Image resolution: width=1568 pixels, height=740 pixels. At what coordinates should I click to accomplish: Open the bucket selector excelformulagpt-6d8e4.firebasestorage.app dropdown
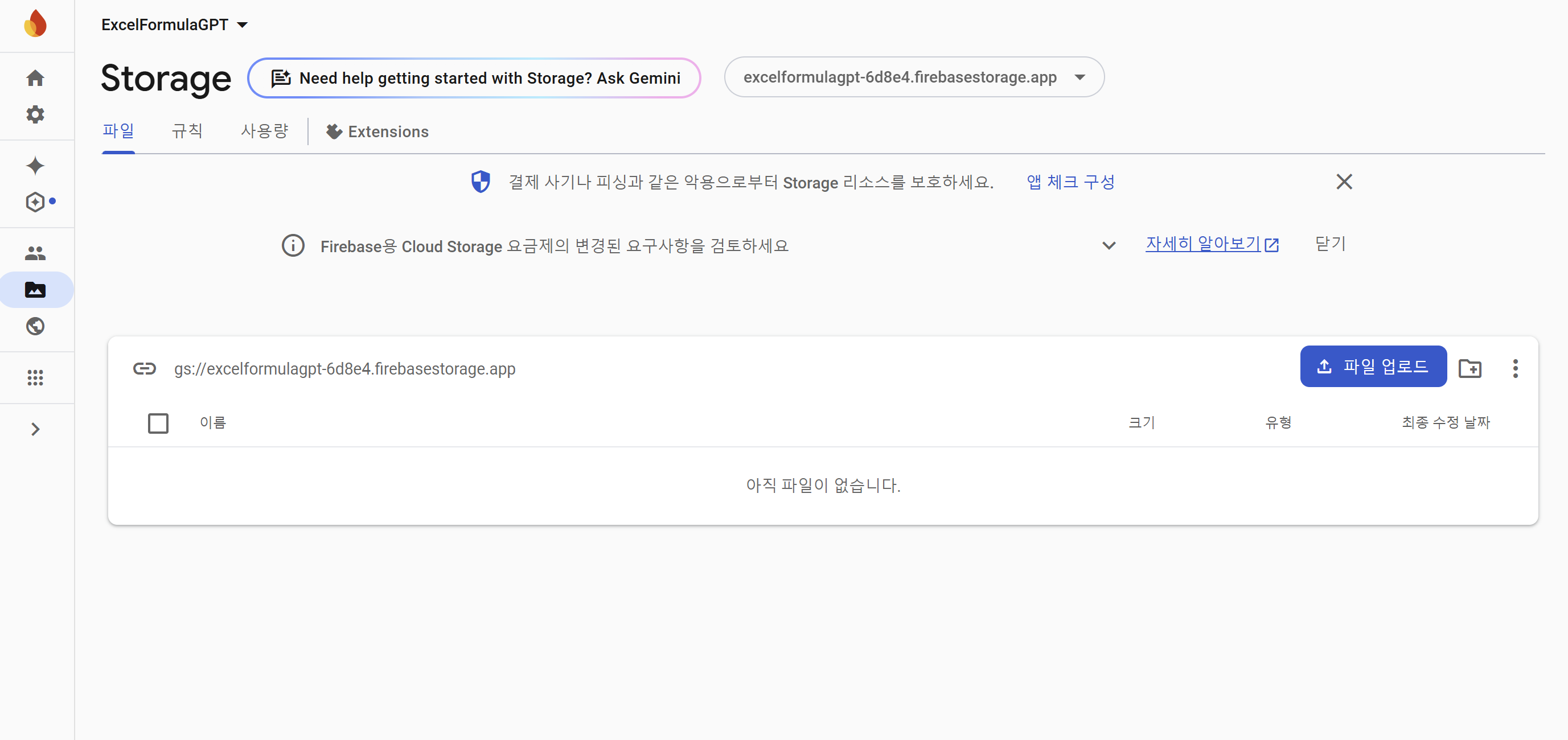914,77
